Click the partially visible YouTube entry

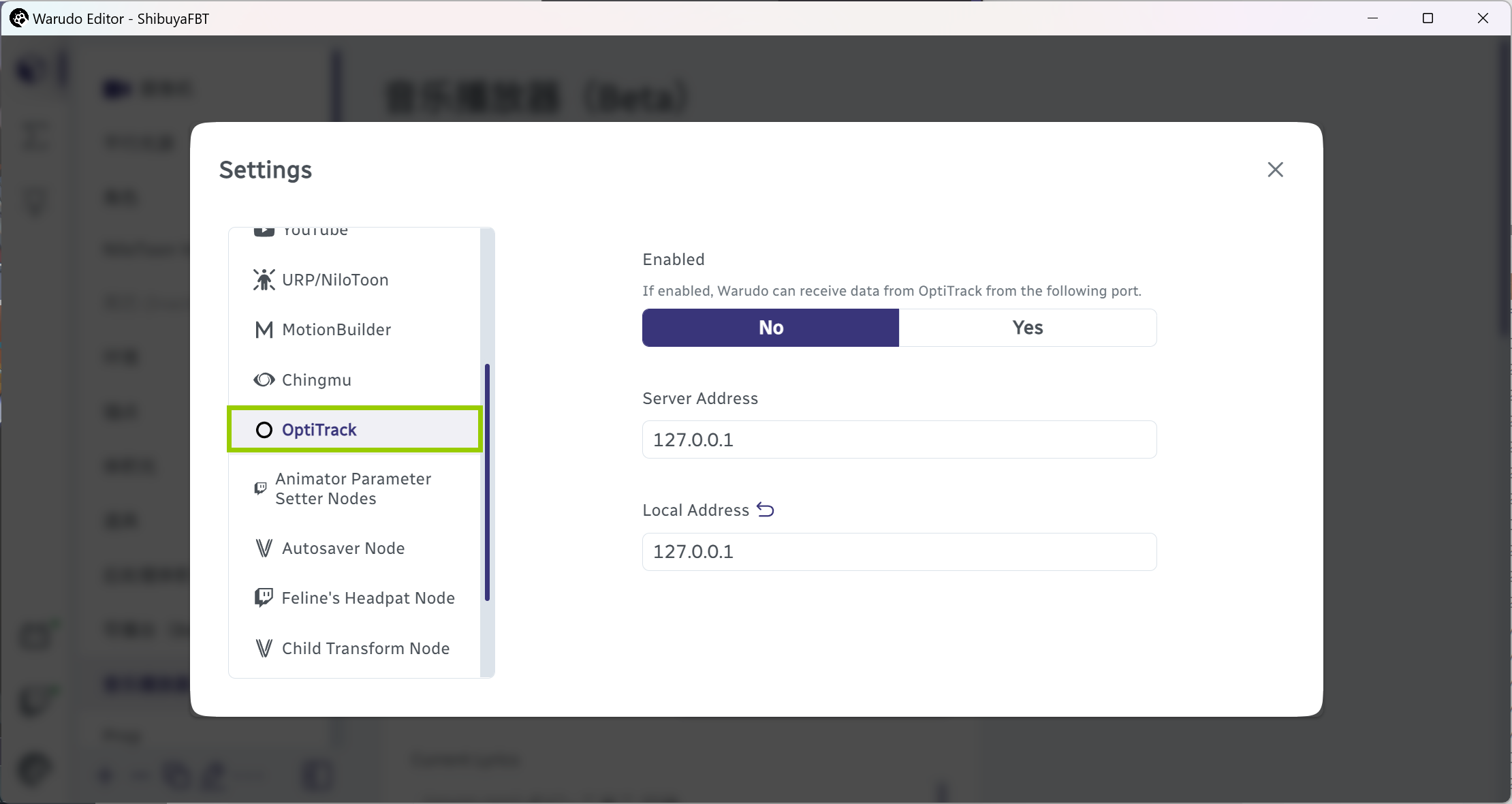pos(354,232)
